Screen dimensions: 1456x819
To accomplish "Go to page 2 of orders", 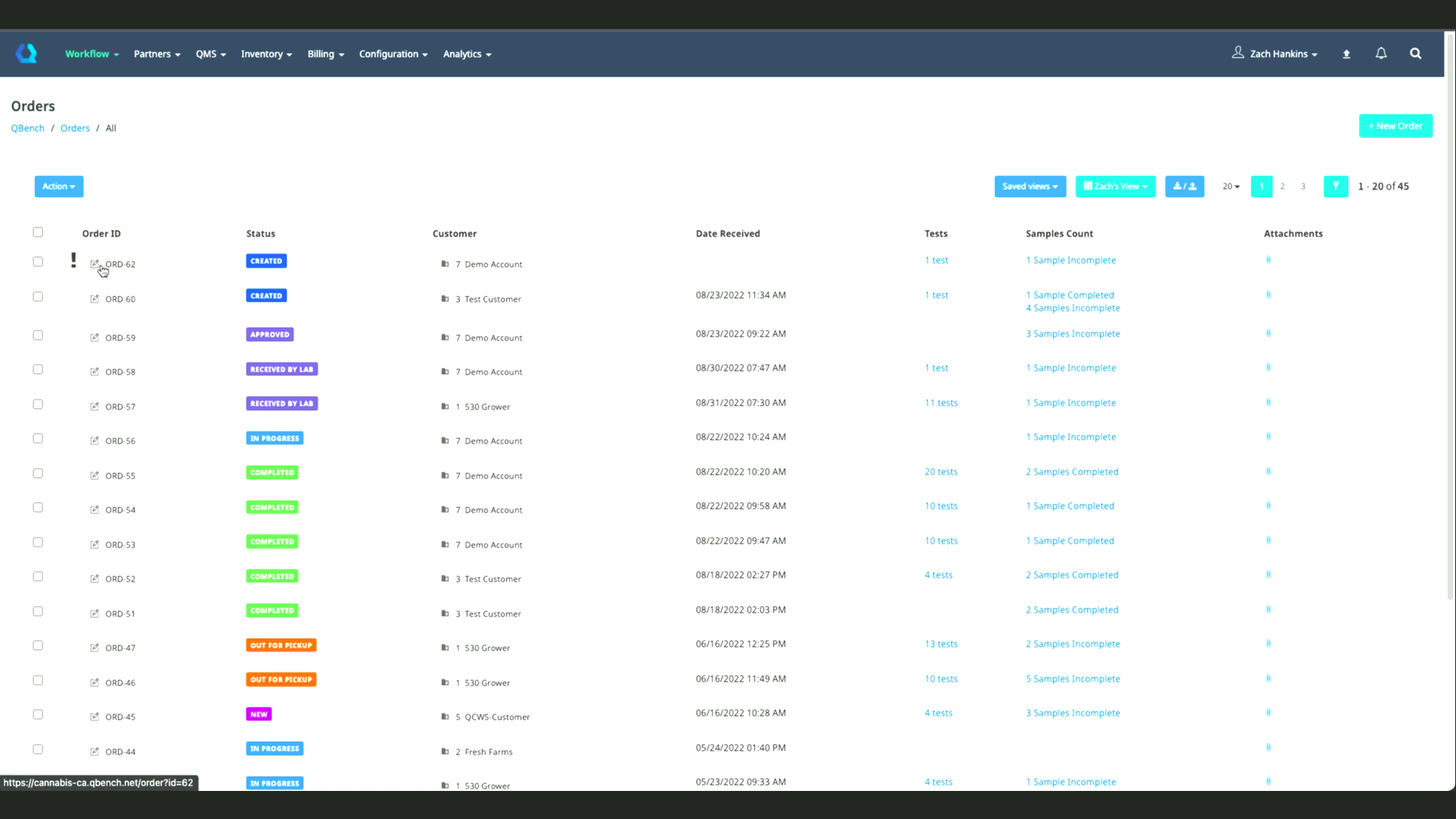I will (1282, 187).
